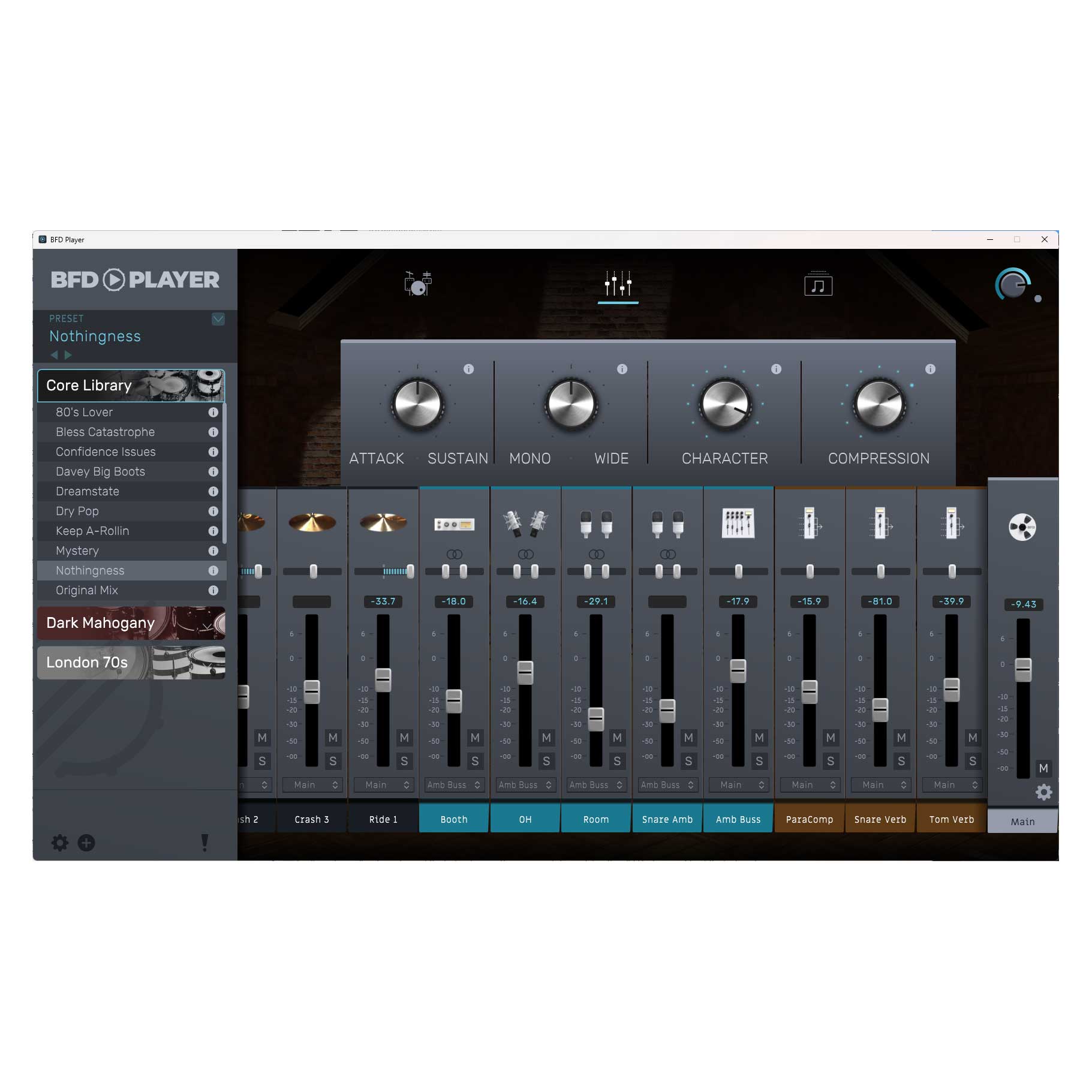Switch to the Snare Verb channel tab

click(x=880, y=819)
